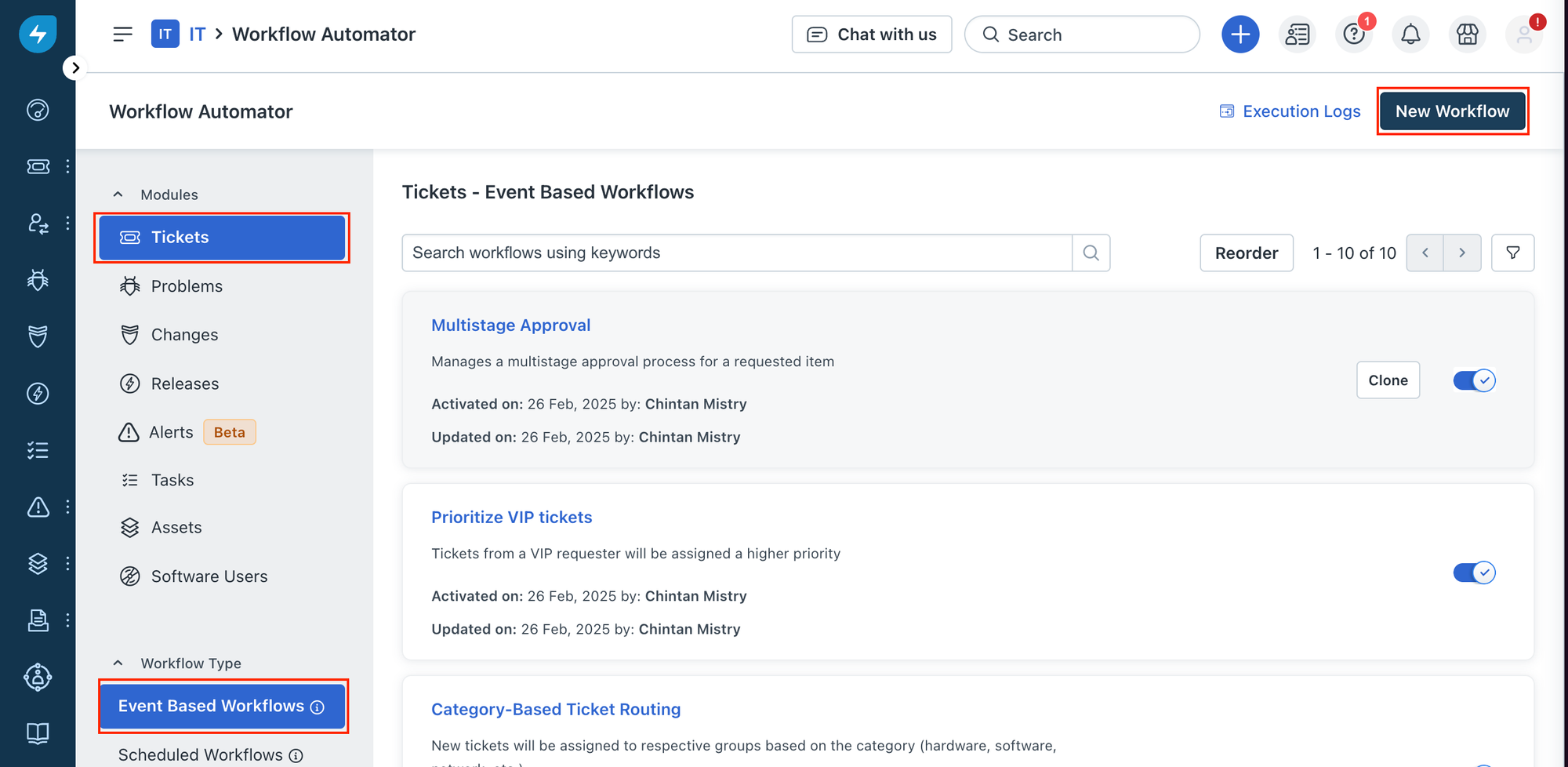
Task: Open the marketplace store icon
Action: tap(1467, 35)
